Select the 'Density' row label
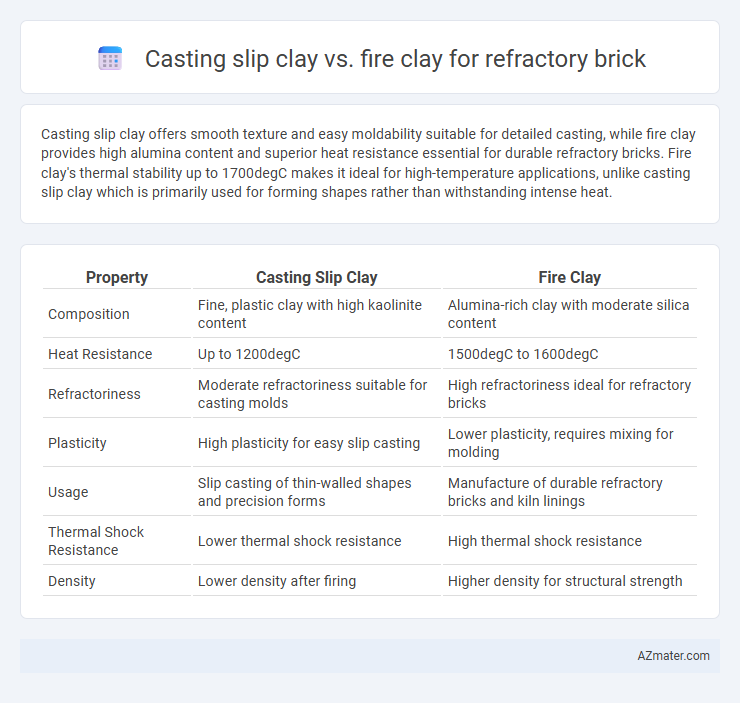 coord(72,581)
